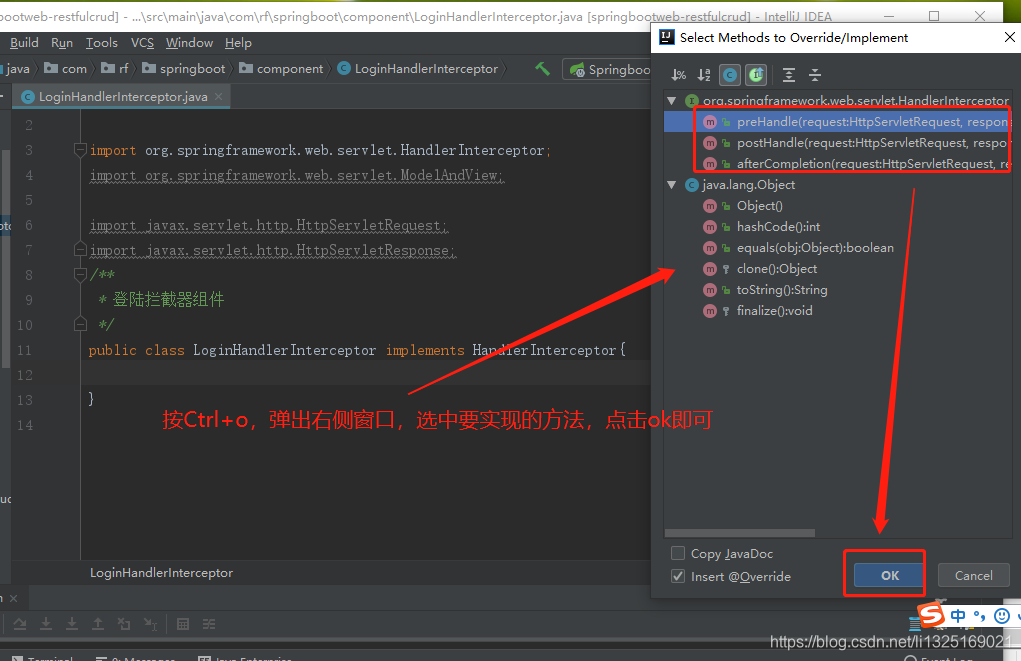
Task: Select the postHandle method row
Action: point(837,143)
